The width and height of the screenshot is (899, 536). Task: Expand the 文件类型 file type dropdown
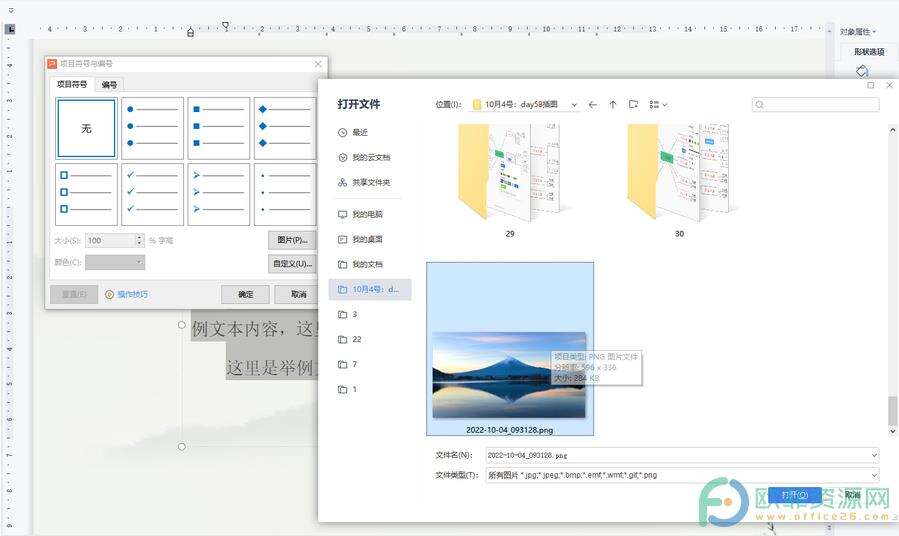tap(874, 475)
